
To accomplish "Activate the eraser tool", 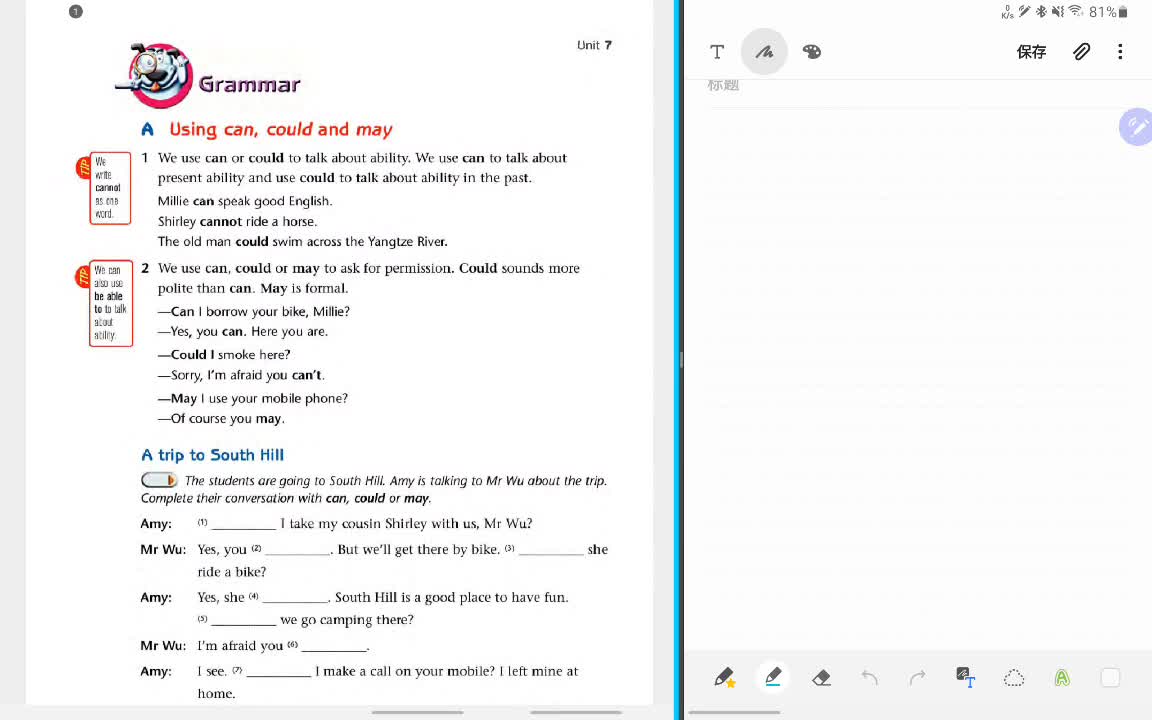I will (x=821, y=677).
